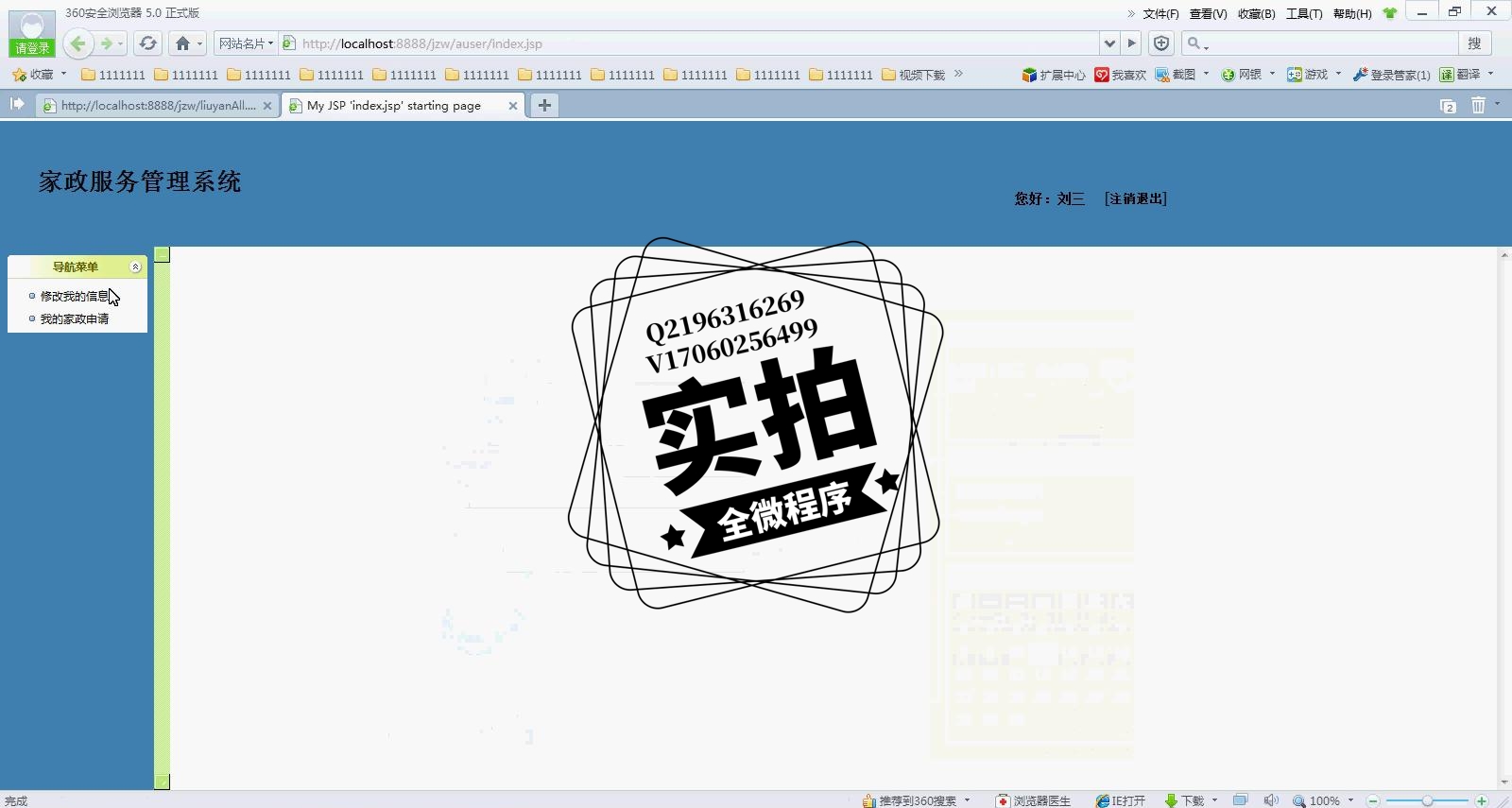Screen dimensions: 1512x808
Task: Click the zoom in plus button
Action: coord(1482,800)
